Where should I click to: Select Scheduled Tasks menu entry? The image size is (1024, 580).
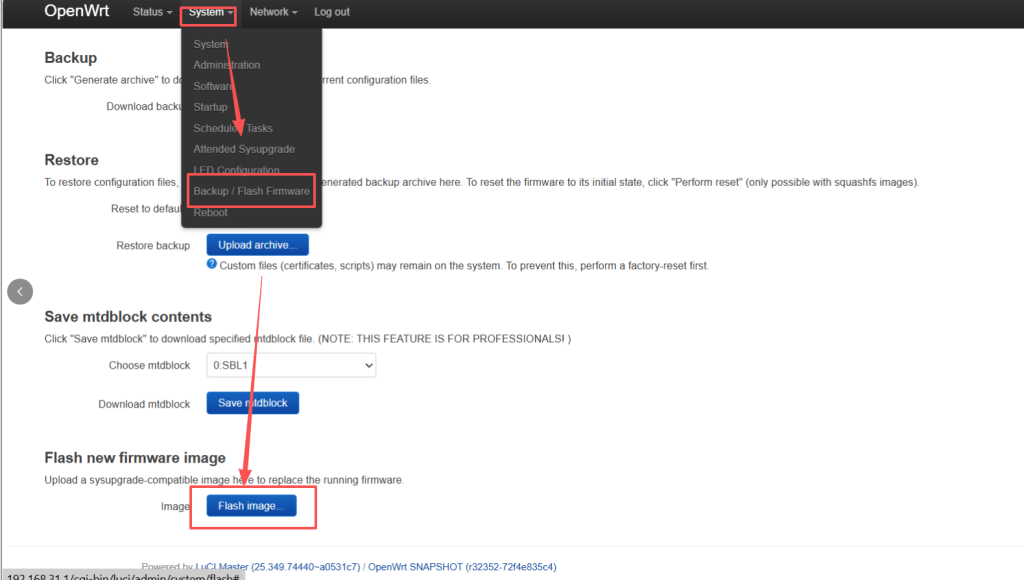coord(232,128)
